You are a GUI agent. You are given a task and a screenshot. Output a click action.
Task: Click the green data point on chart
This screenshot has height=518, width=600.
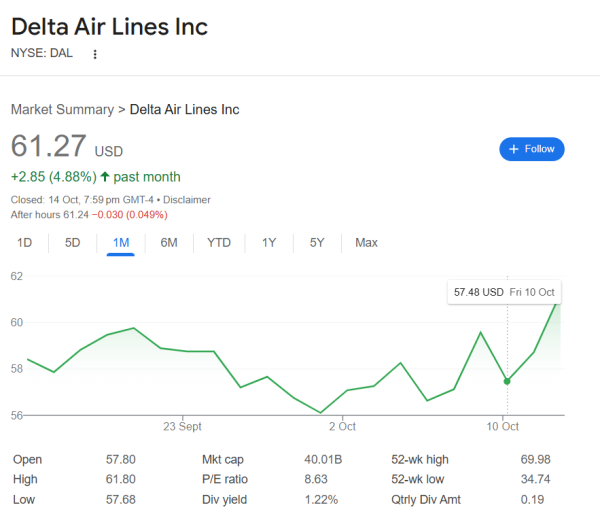pyautogui.click(x=507, y=381)
